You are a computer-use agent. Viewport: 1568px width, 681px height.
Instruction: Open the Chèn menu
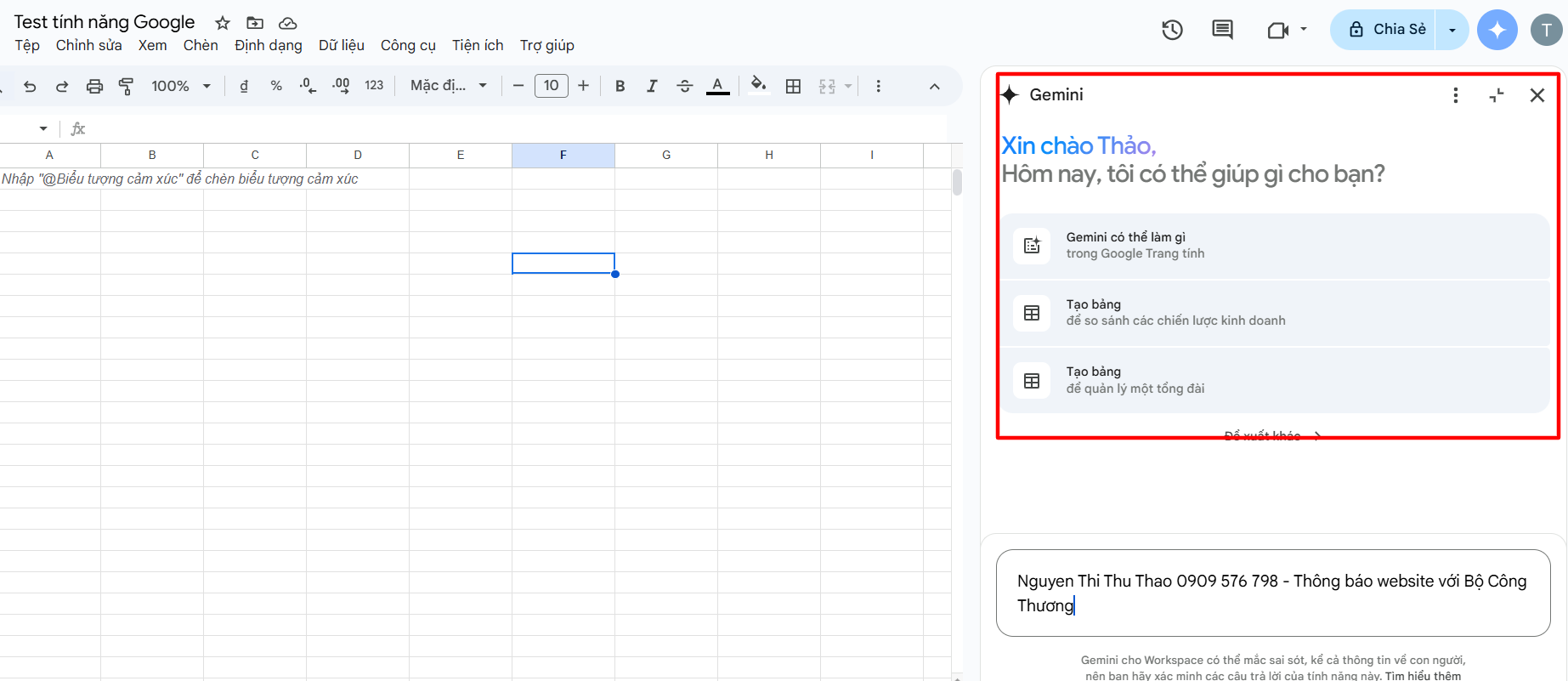(x=201, y=45)
